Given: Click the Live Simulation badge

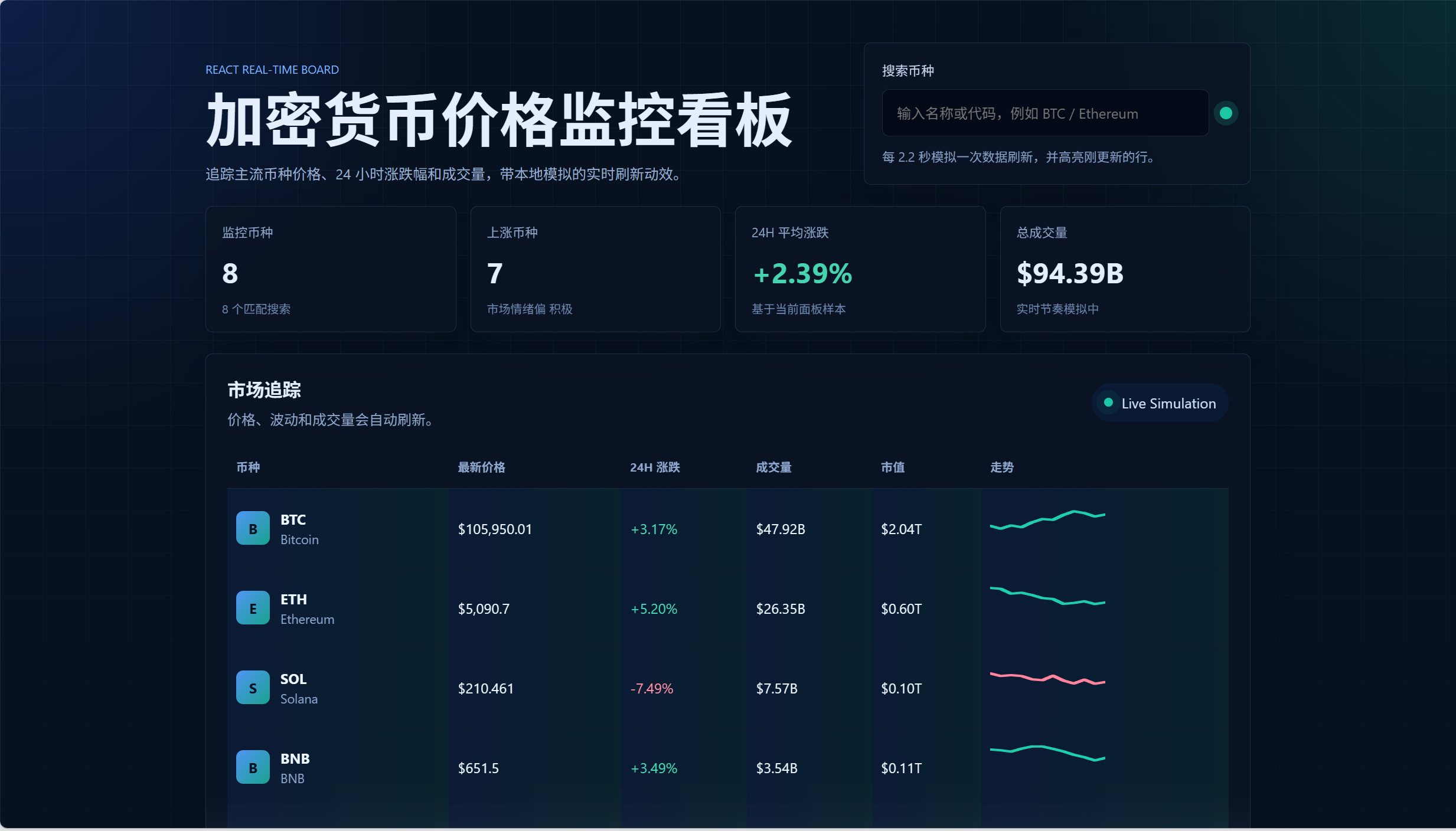Looking at the screenshot, I should pos(1160,403).
